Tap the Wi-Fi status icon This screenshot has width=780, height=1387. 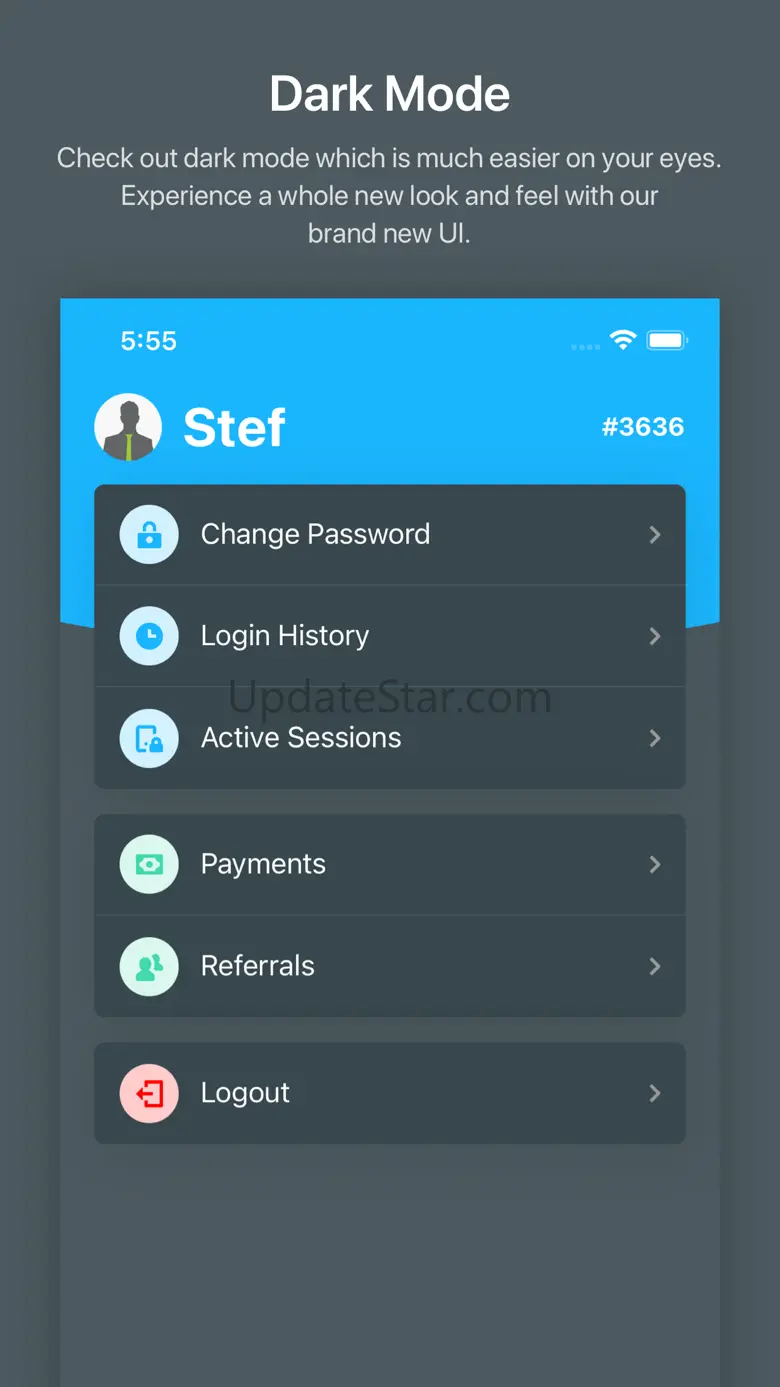[623, 340]
